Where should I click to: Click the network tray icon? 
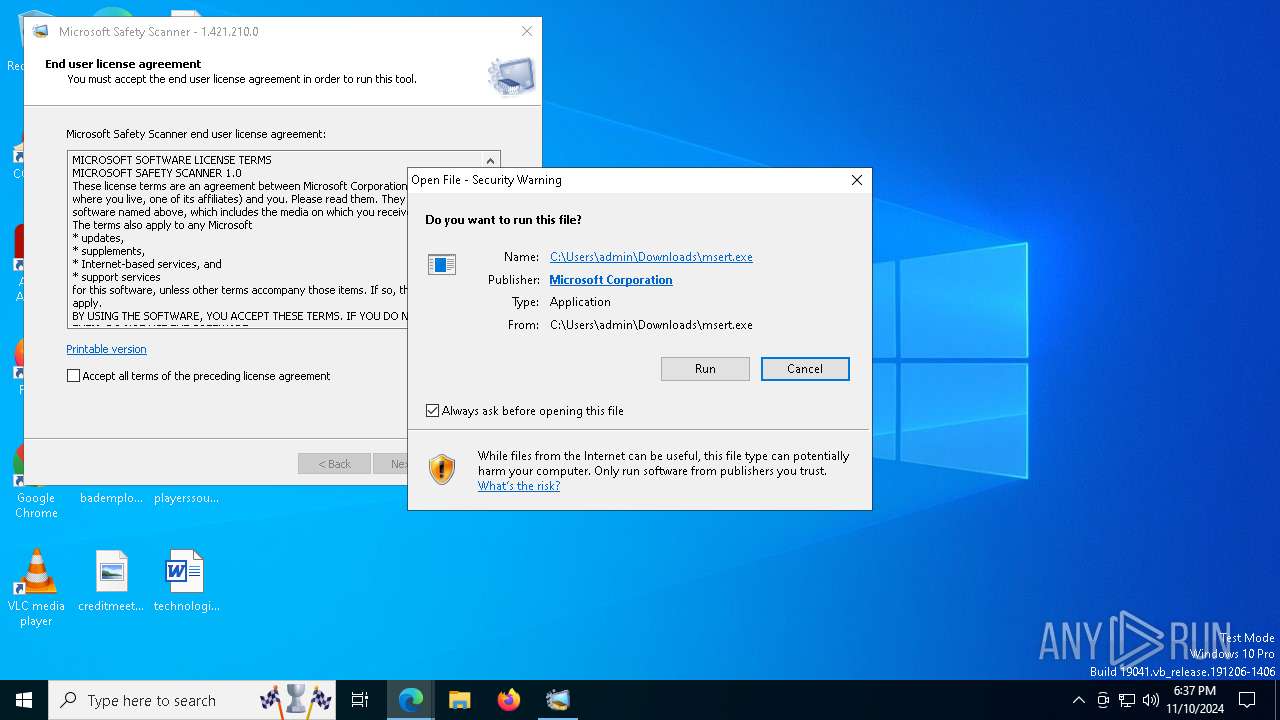(x=1127, y=700)
